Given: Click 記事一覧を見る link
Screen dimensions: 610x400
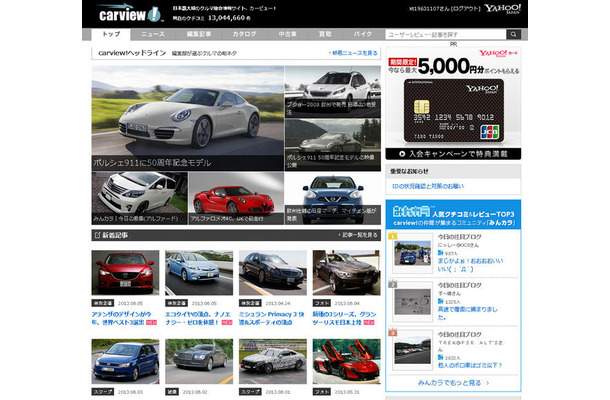Looking at the screenshot, I should (x=359, y=234).
